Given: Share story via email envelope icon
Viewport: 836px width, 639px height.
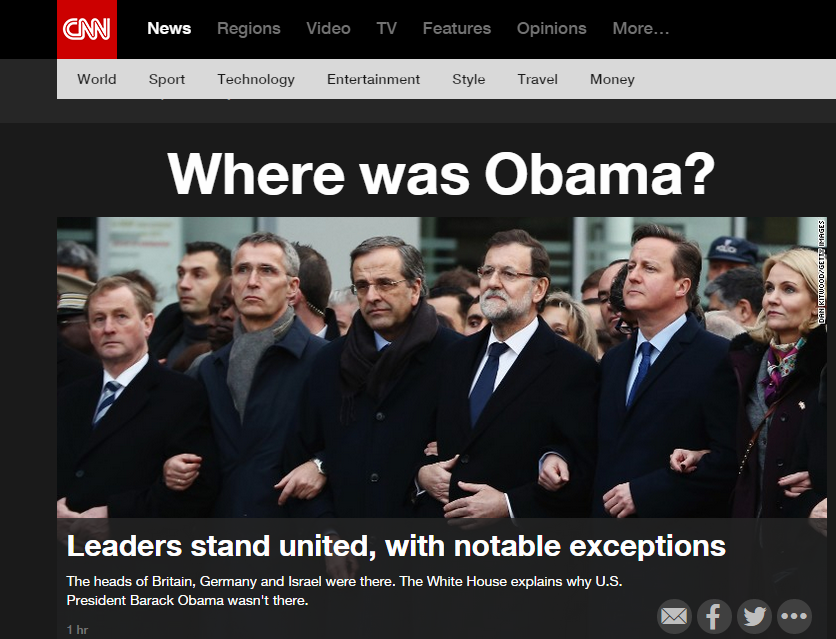Looking at the screenshot, I should point(674,617).
